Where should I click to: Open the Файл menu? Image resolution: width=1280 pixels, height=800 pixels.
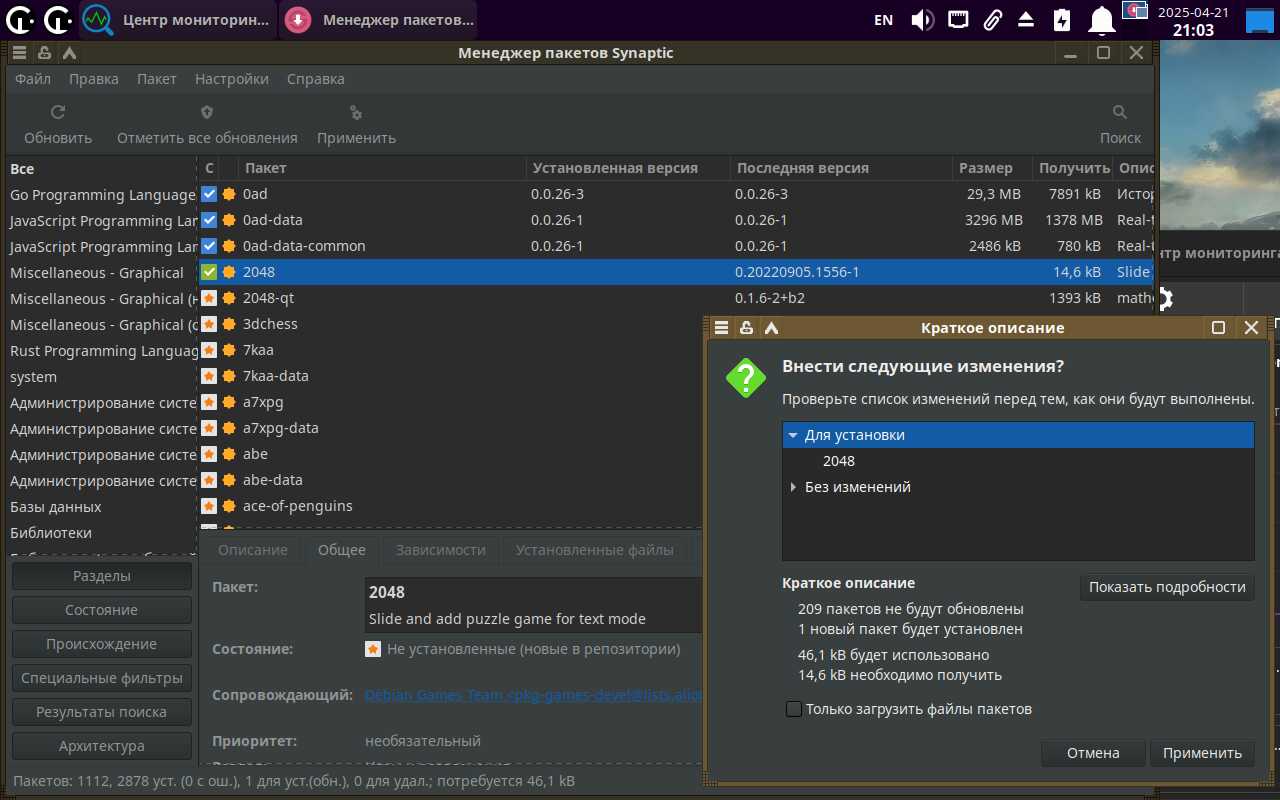pos(33,79)
